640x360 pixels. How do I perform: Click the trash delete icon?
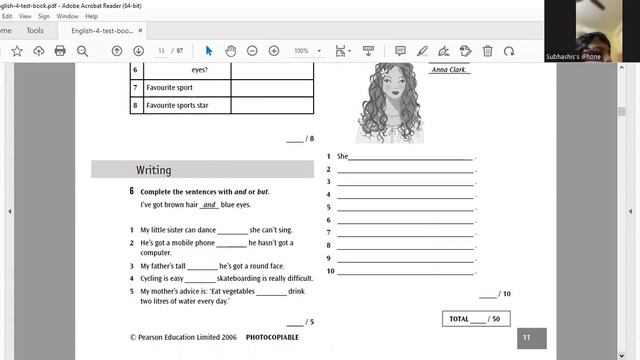point(487,51)
